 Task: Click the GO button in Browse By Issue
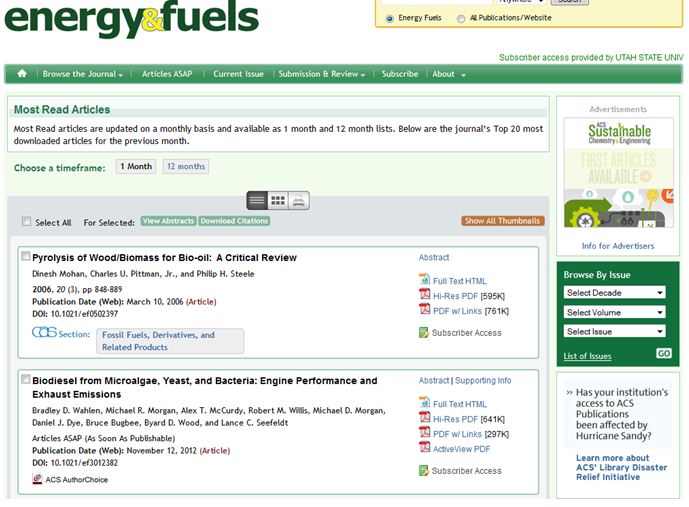coord(664,353)
